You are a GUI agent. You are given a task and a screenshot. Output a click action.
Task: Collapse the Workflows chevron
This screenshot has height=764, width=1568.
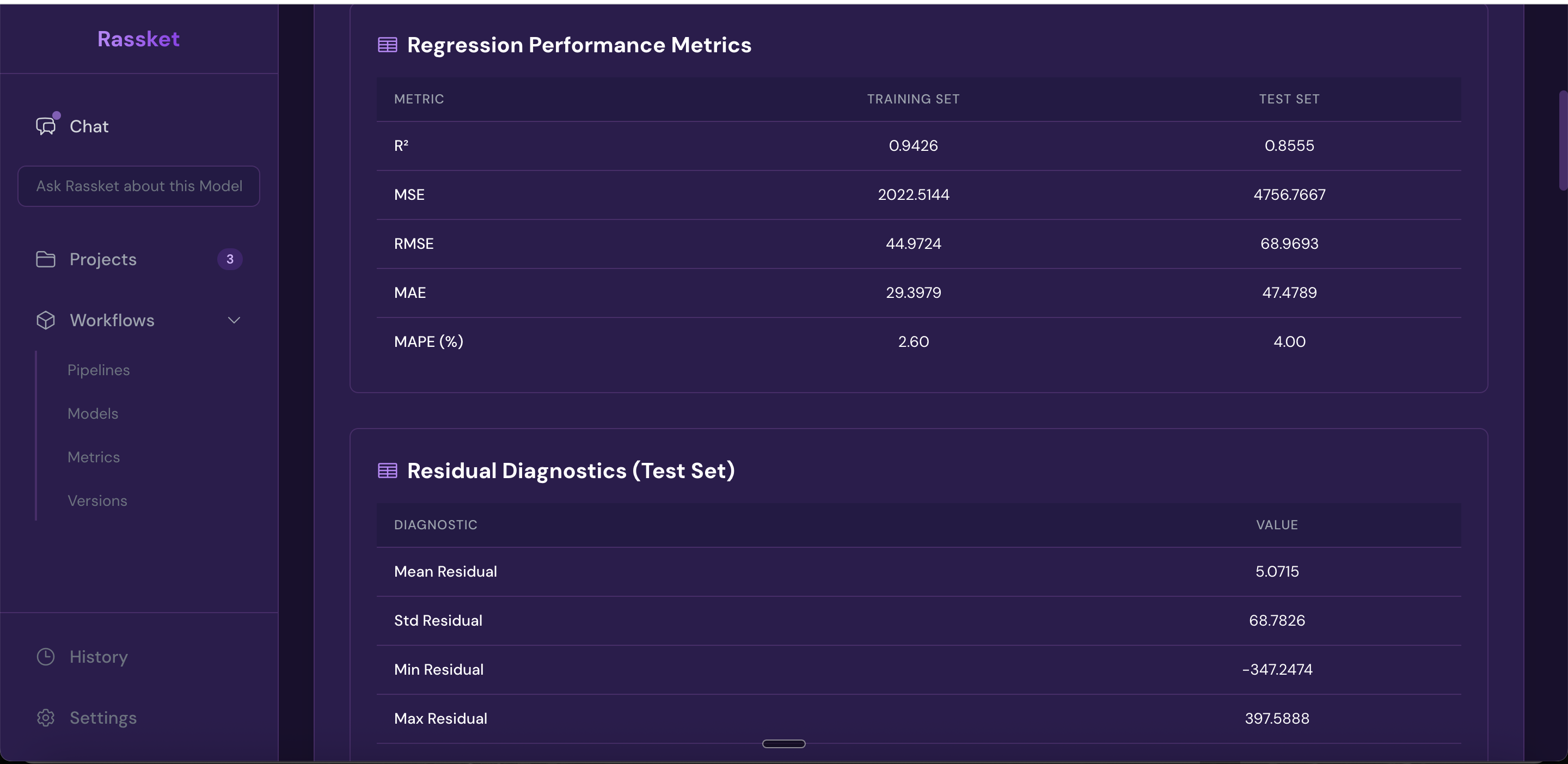pos(234,320)
